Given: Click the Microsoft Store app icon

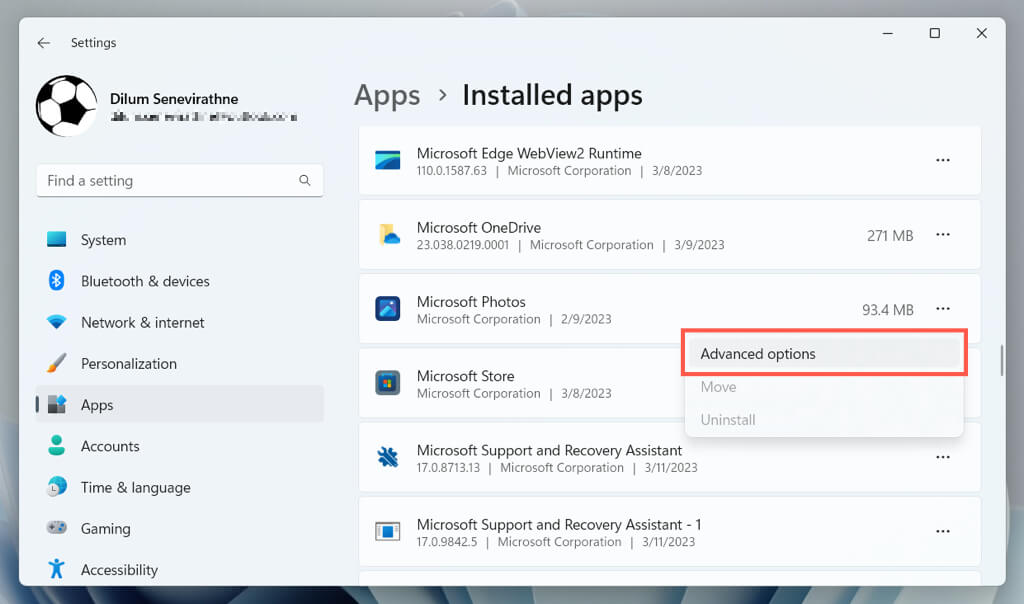Looking at the screenshot, I should [388, 383].
